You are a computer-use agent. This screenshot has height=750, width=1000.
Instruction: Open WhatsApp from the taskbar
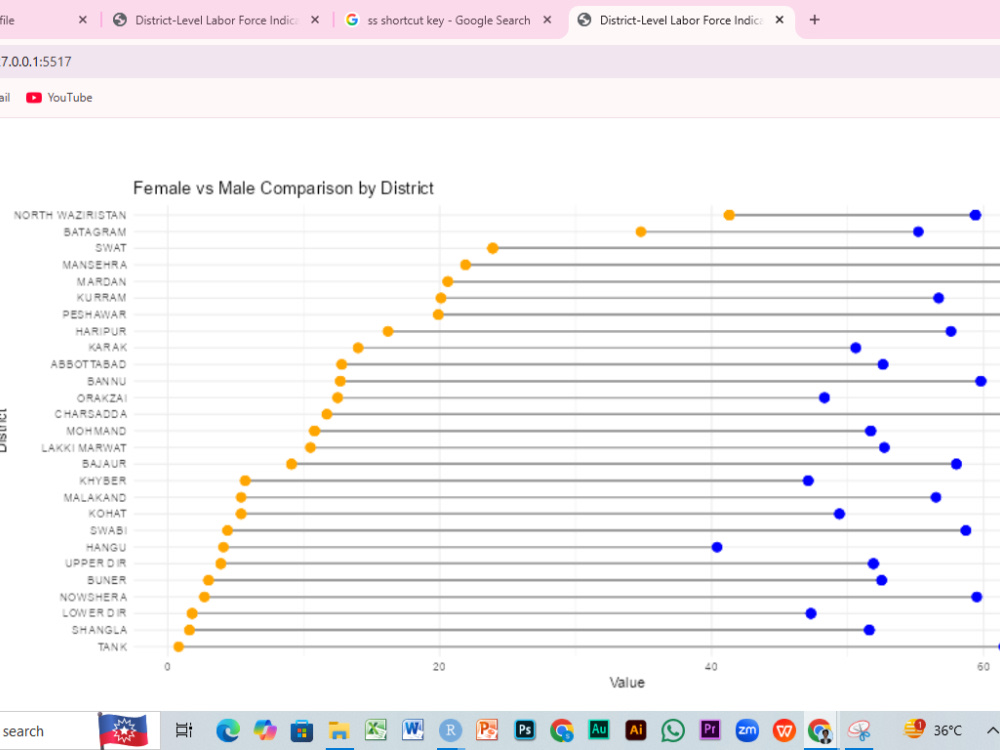(673, 730)
